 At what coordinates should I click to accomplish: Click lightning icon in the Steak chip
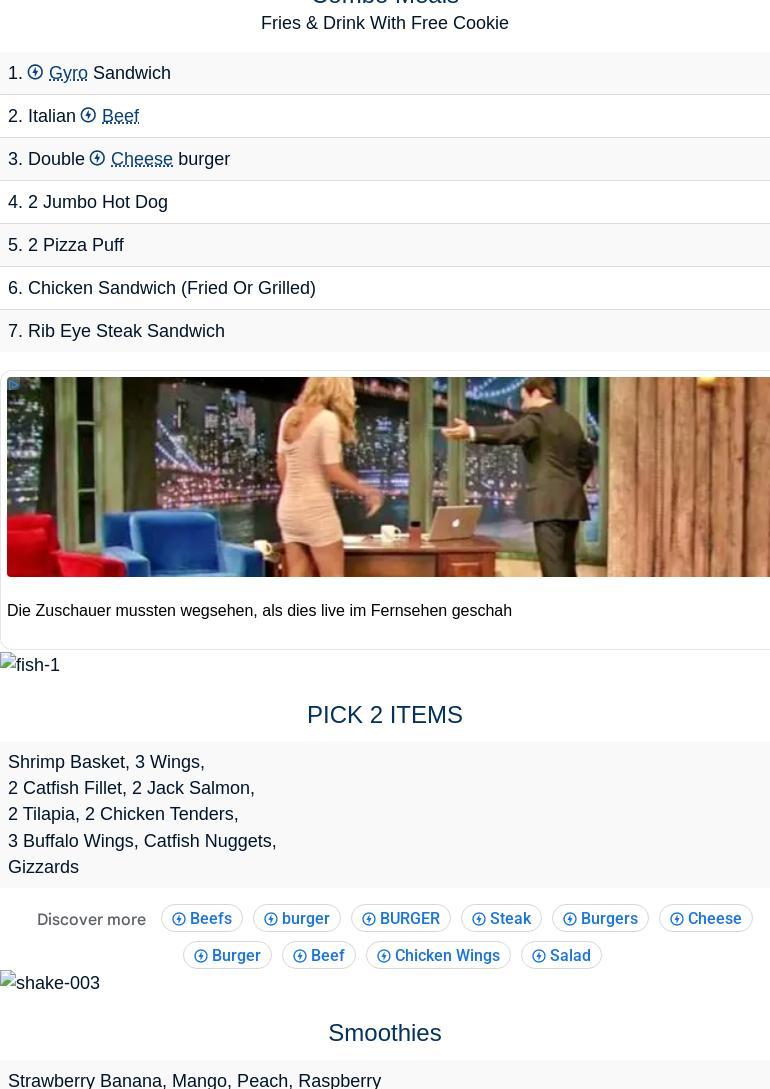[479, 919]
